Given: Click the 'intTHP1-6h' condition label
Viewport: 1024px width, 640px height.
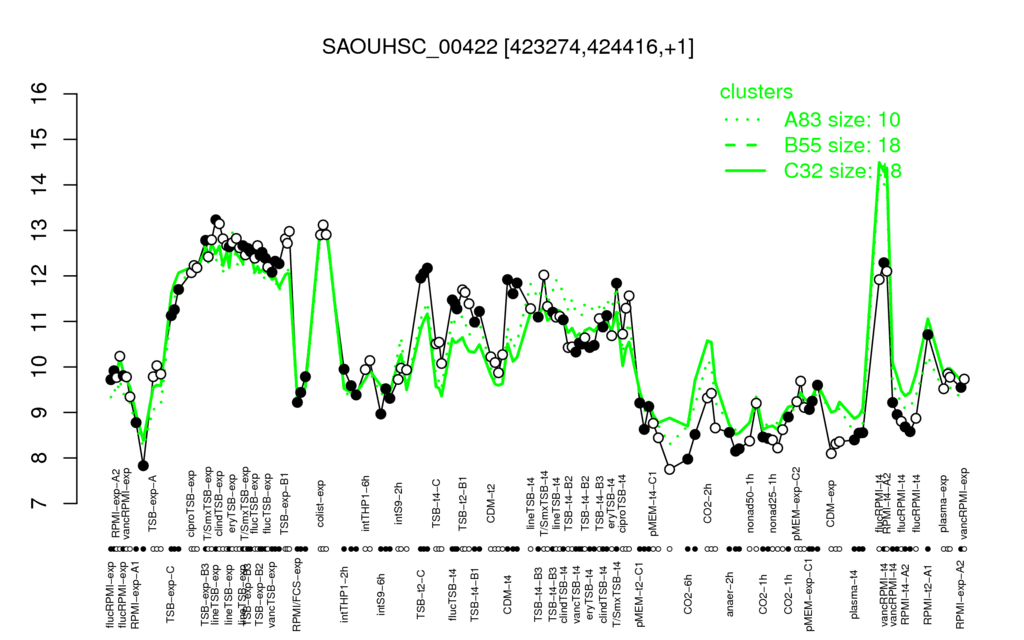Looking at the screenshot, I should pyautogui.click(x=366, y=505).
